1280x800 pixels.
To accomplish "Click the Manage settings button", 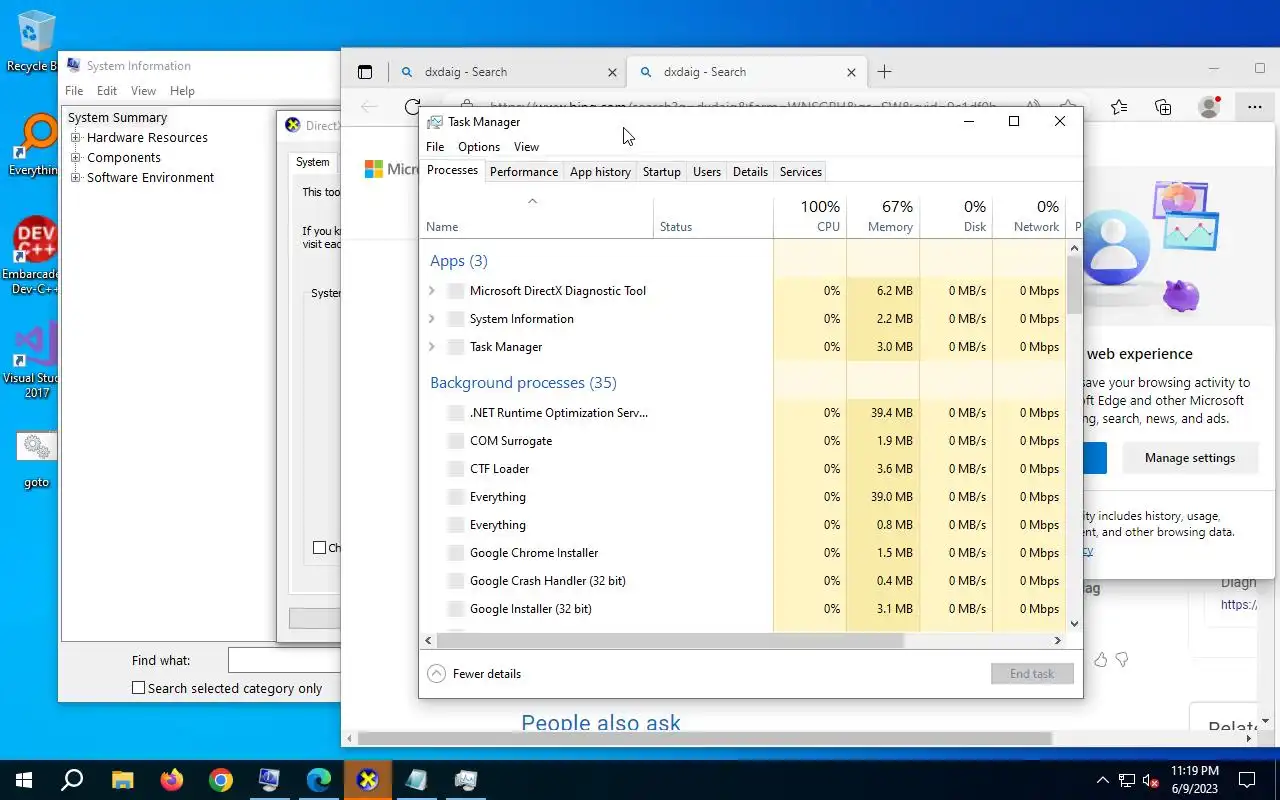I will coord(1189,458).
